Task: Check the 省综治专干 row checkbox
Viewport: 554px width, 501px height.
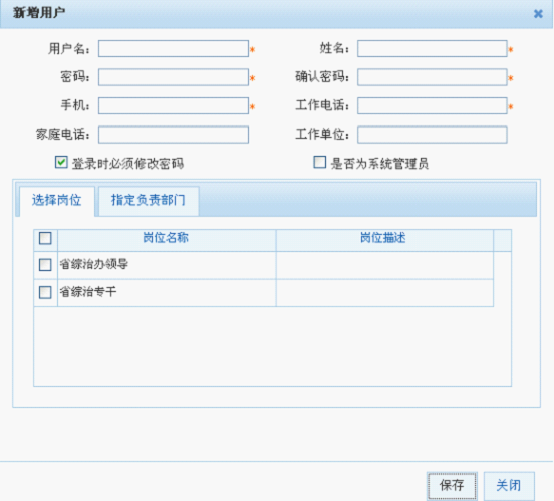Action: pyautogui.click(x=45, y=292)
